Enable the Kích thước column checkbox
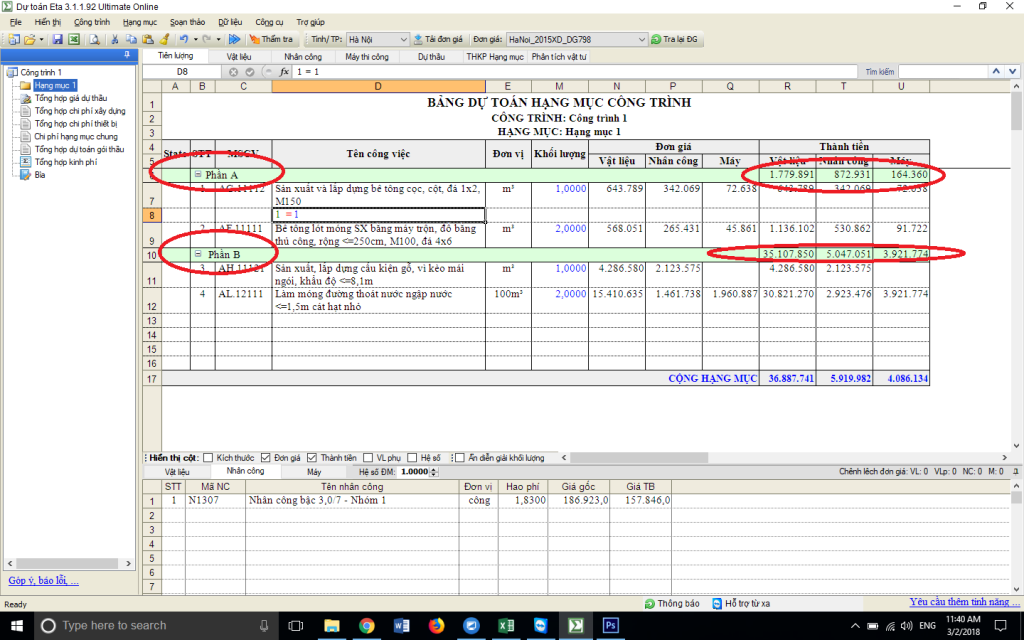The height and width of the screenshot is (640, 1024). coord(208,457)
